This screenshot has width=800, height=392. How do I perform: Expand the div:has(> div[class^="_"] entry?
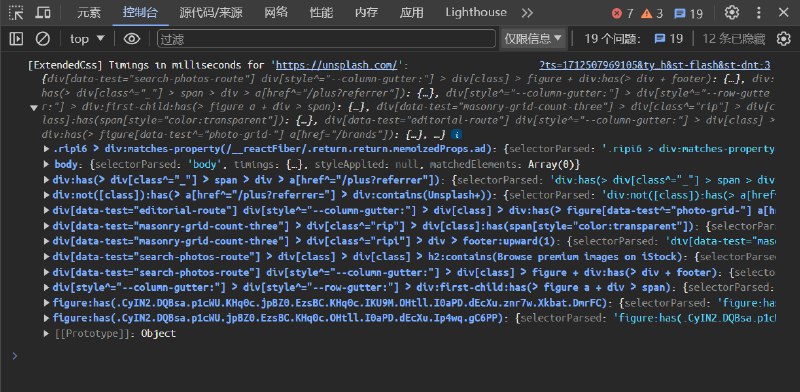tap(47, 180)
